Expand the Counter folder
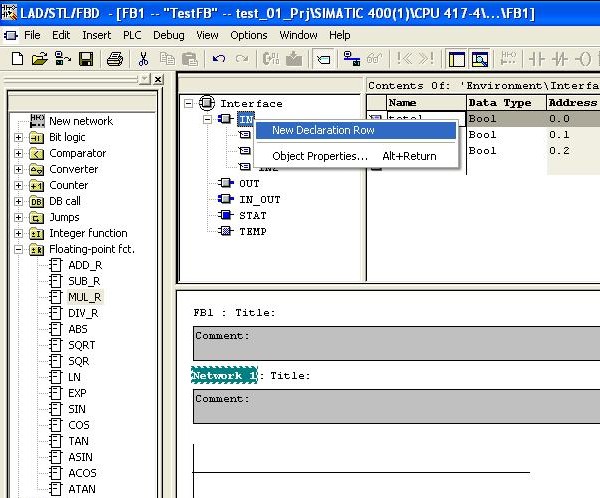Screen dimensions: 600x498 point(18,186)
